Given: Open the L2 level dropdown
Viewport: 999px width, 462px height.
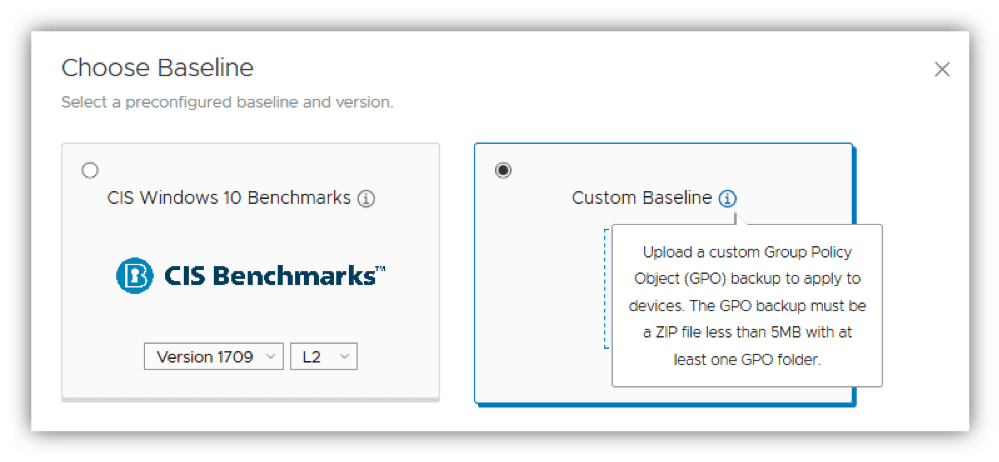Looking at the screenshot, I should tap(323, 357).
